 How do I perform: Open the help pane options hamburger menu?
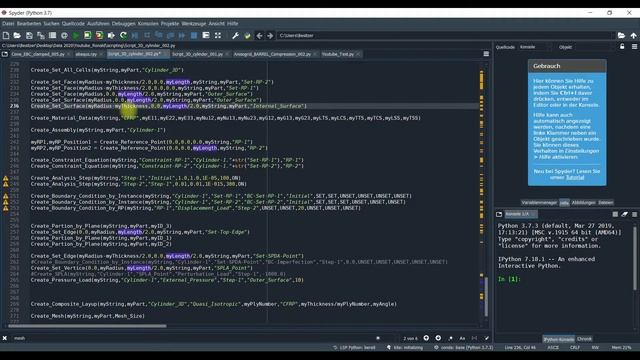pyautogui.click(x=634, y=47)
